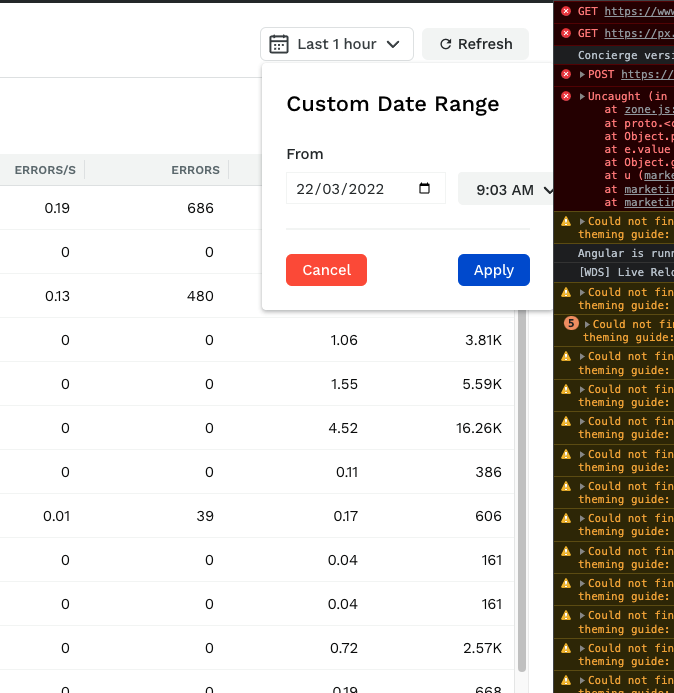Click the calendar icon beside Last 1 hour
The image size is (674, 693).
[279, 44]
